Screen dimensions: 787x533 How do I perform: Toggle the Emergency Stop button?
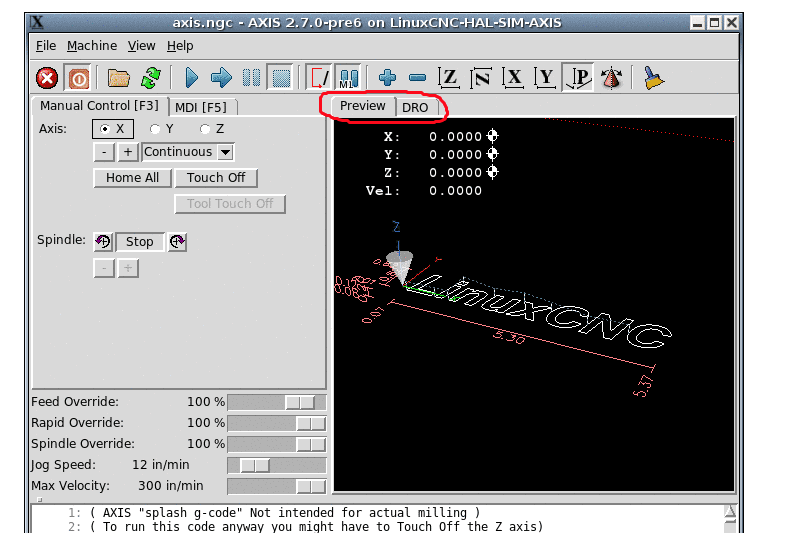[x=47, y=78]
